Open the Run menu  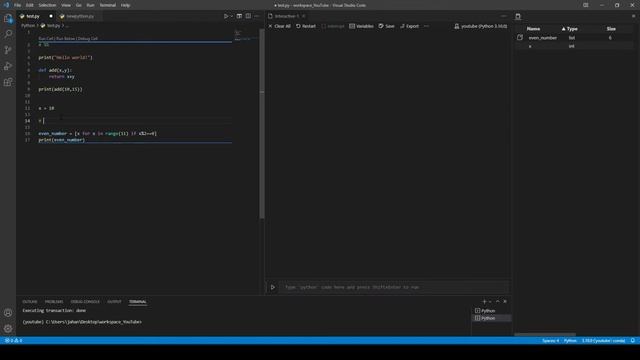point(91,5)
